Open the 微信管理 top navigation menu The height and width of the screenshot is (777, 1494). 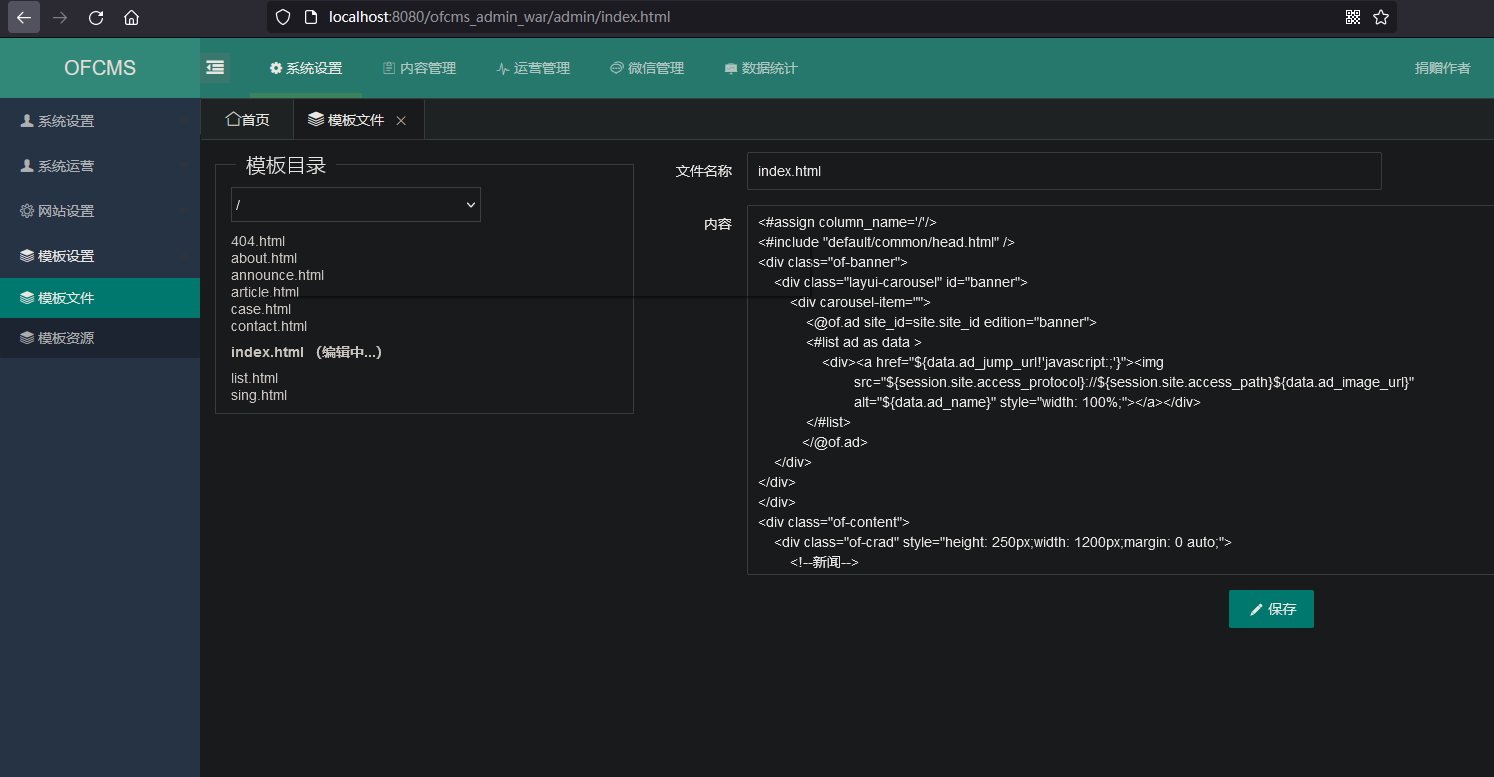tap(647, 68)
